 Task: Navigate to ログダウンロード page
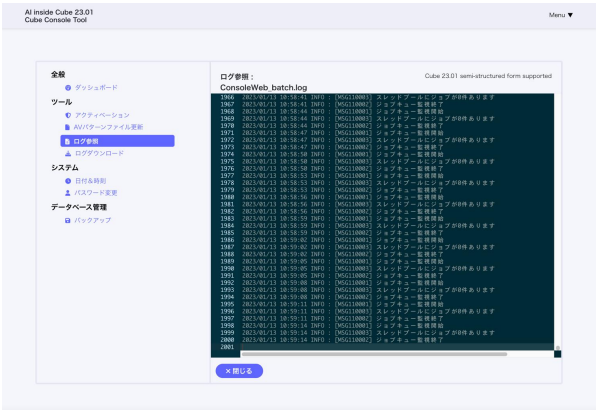[99, 154]
